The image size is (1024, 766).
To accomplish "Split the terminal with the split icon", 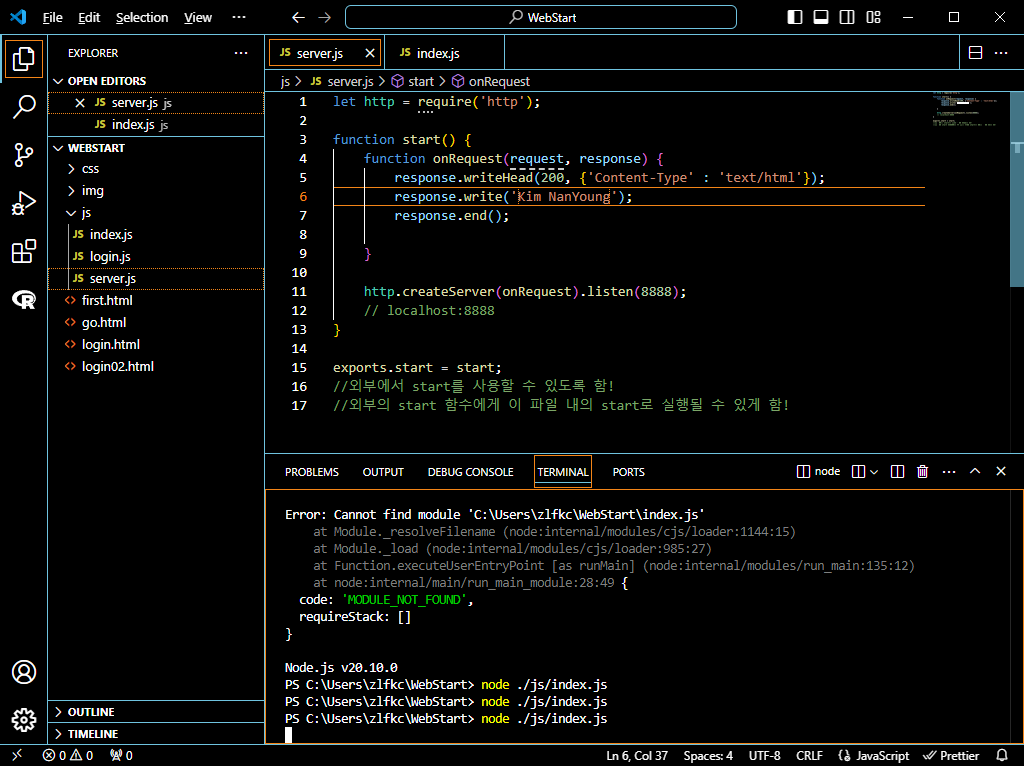I will pos(897,471).
